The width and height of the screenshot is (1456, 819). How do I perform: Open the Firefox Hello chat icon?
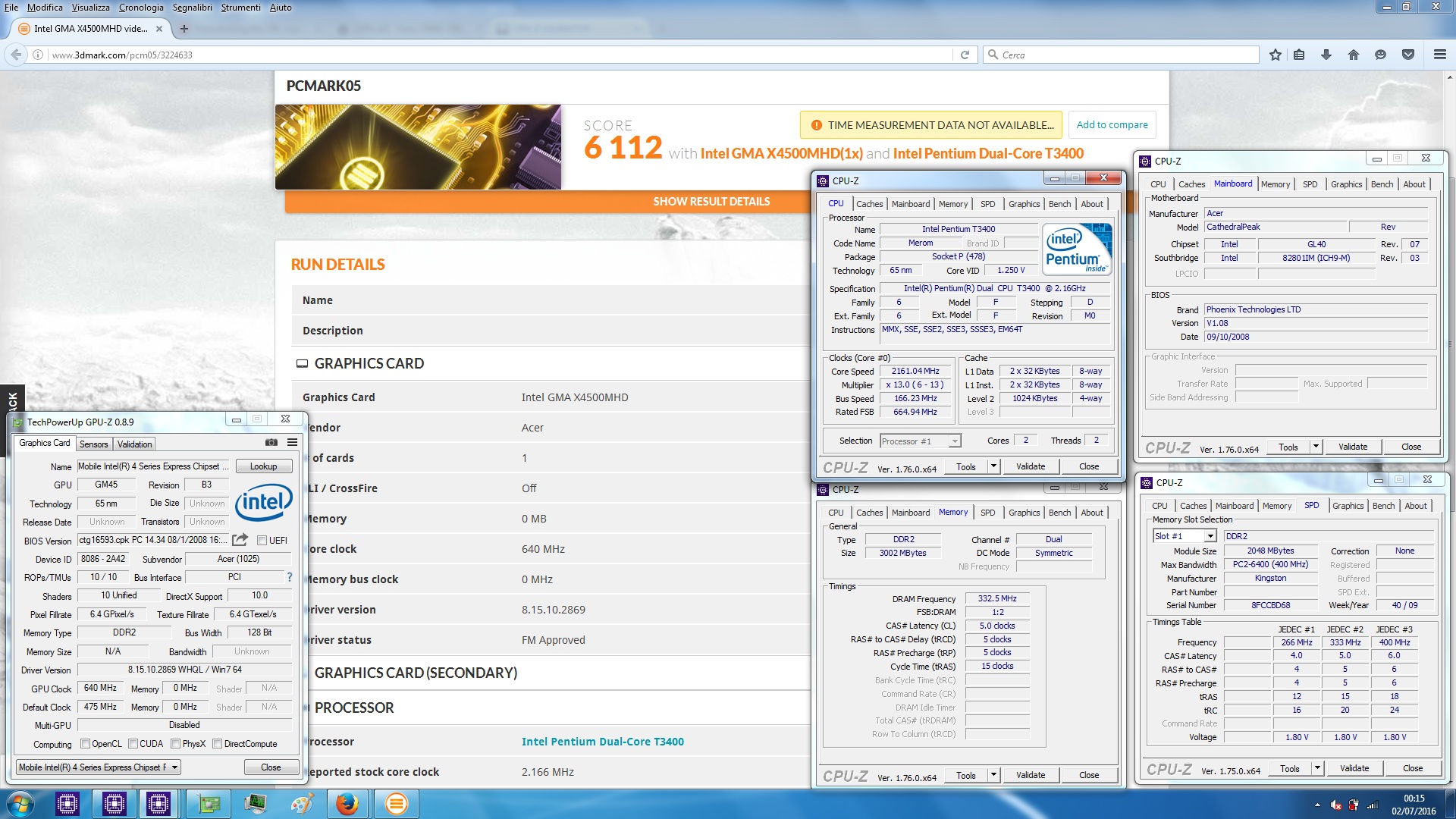1380,55
